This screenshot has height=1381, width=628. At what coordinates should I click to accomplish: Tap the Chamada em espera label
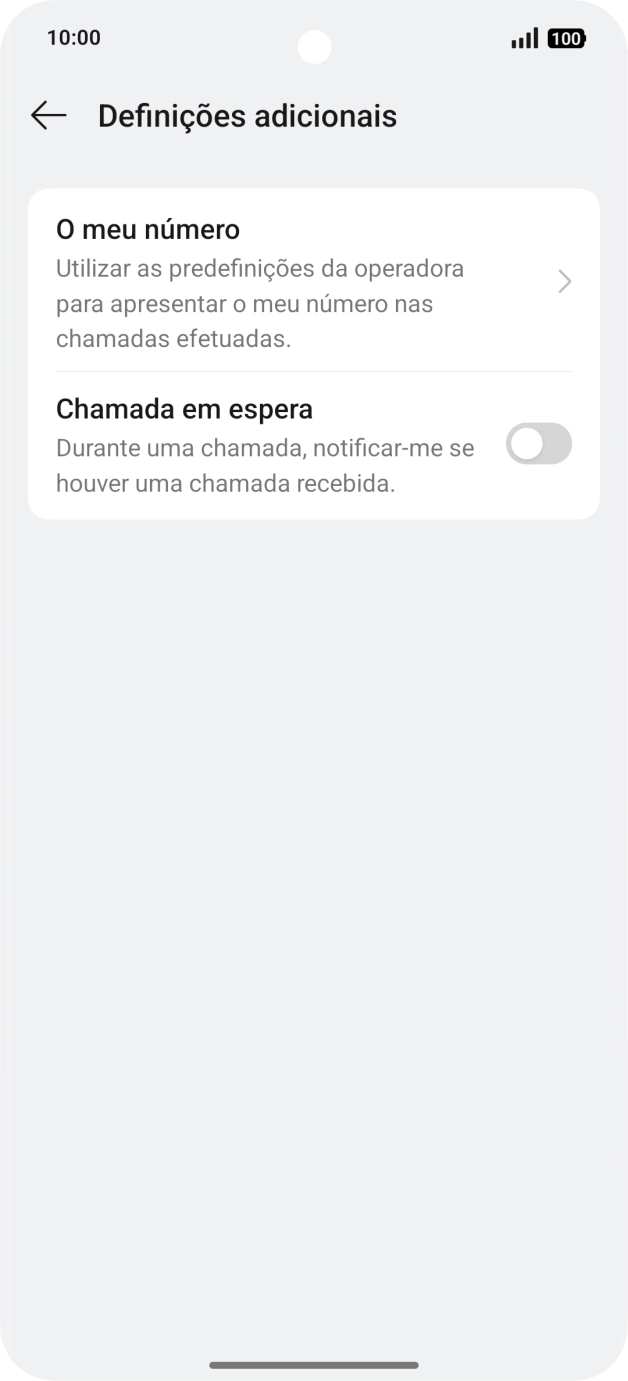(184, 408)
